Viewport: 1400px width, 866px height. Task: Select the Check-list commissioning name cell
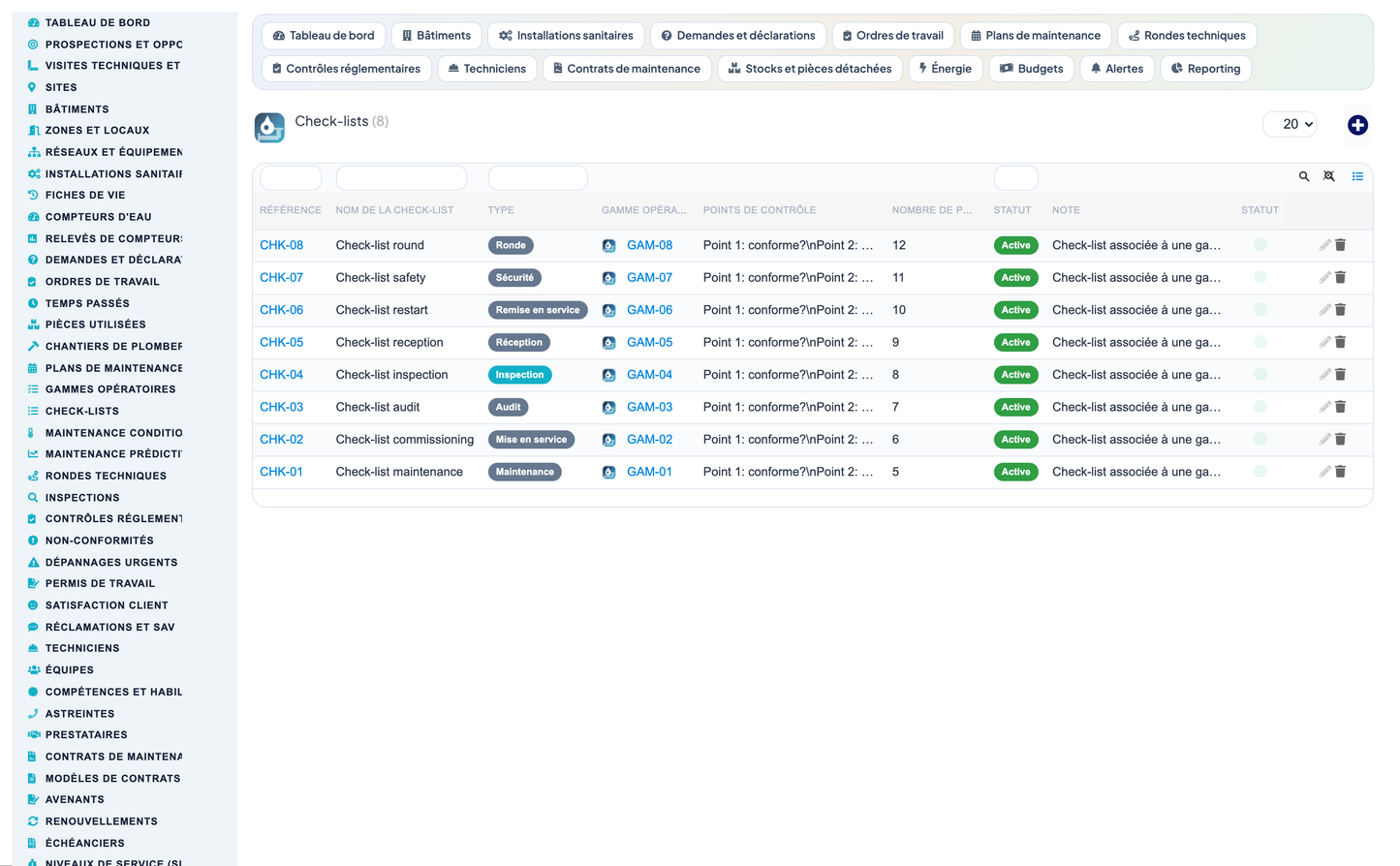coord(405,439)
